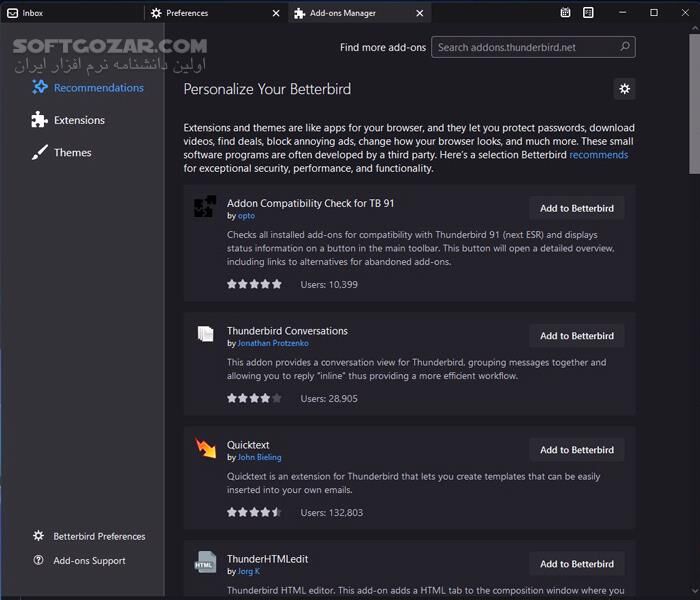
Task: Close the Preferences tab
Action: click(x=276, y=14)
